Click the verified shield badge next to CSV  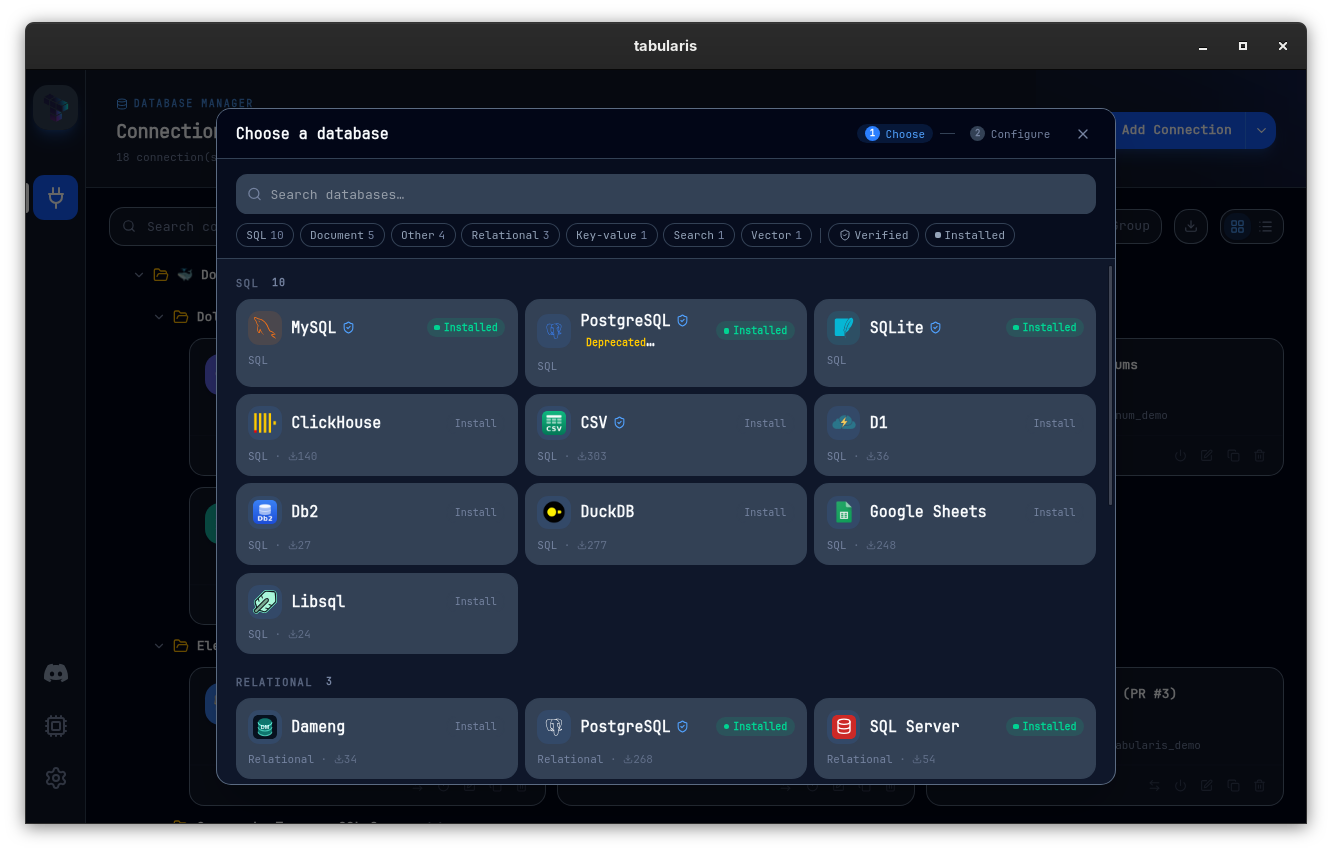click(x=619, y=423)
